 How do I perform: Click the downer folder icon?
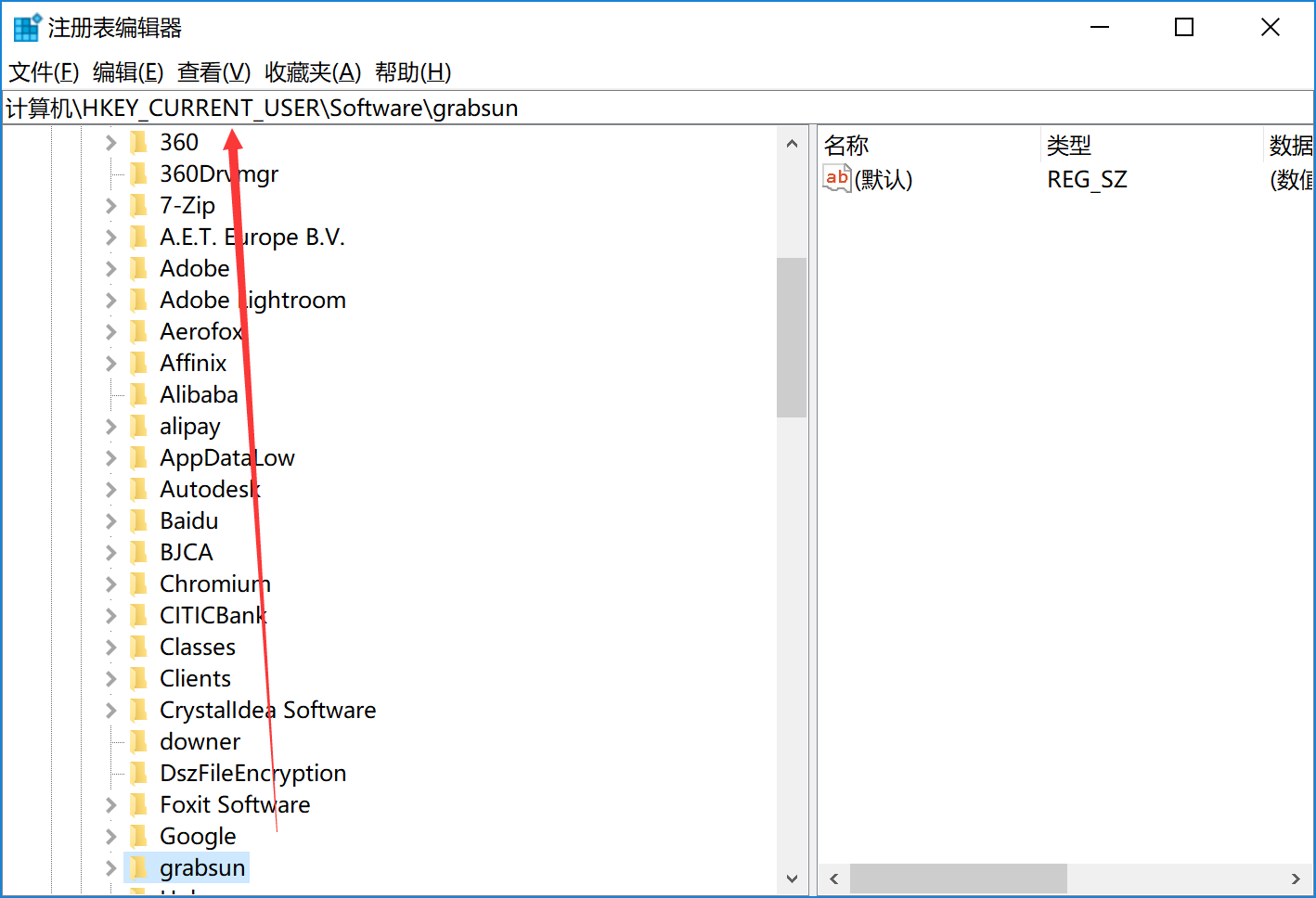138,741
